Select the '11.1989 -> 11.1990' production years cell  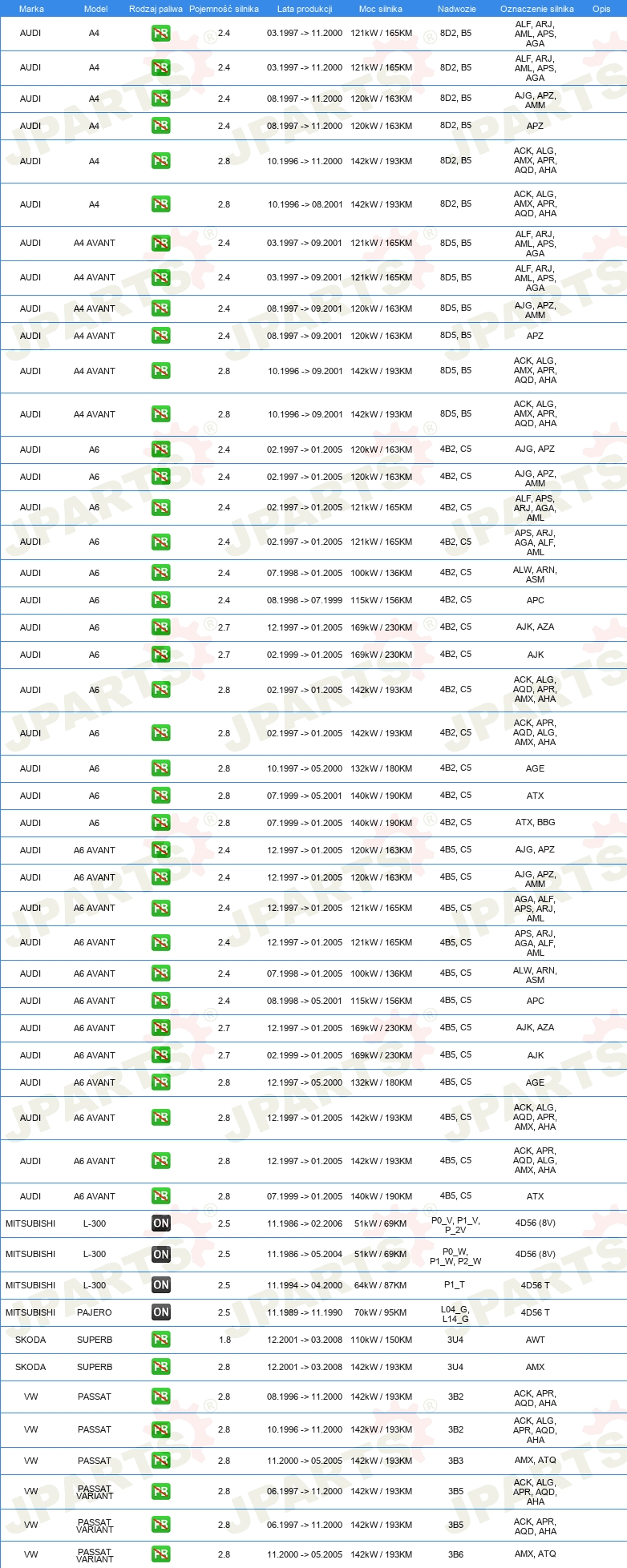coord(305,1312)
